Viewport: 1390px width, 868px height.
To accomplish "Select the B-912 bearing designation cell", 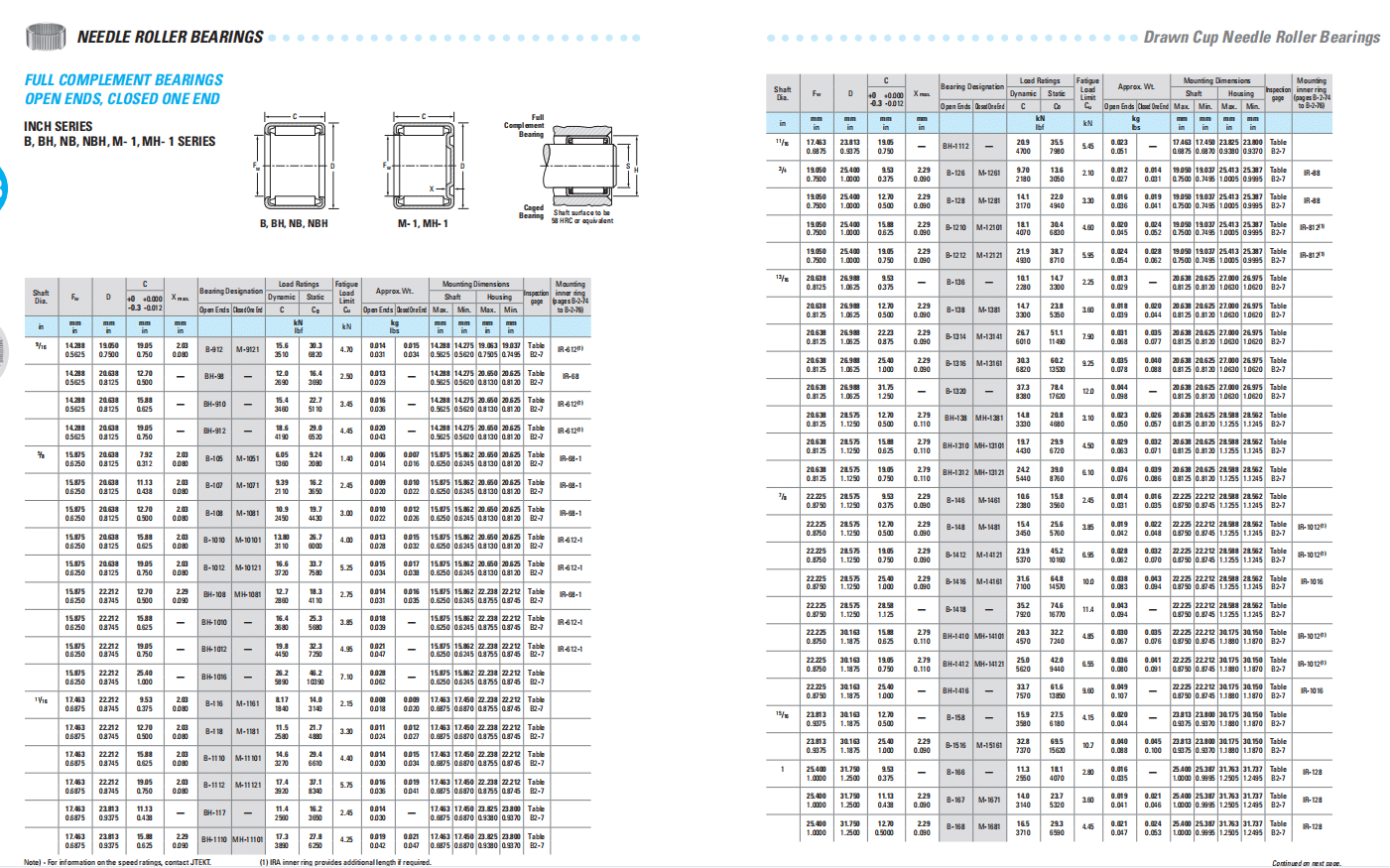I will tap(214, 349).
